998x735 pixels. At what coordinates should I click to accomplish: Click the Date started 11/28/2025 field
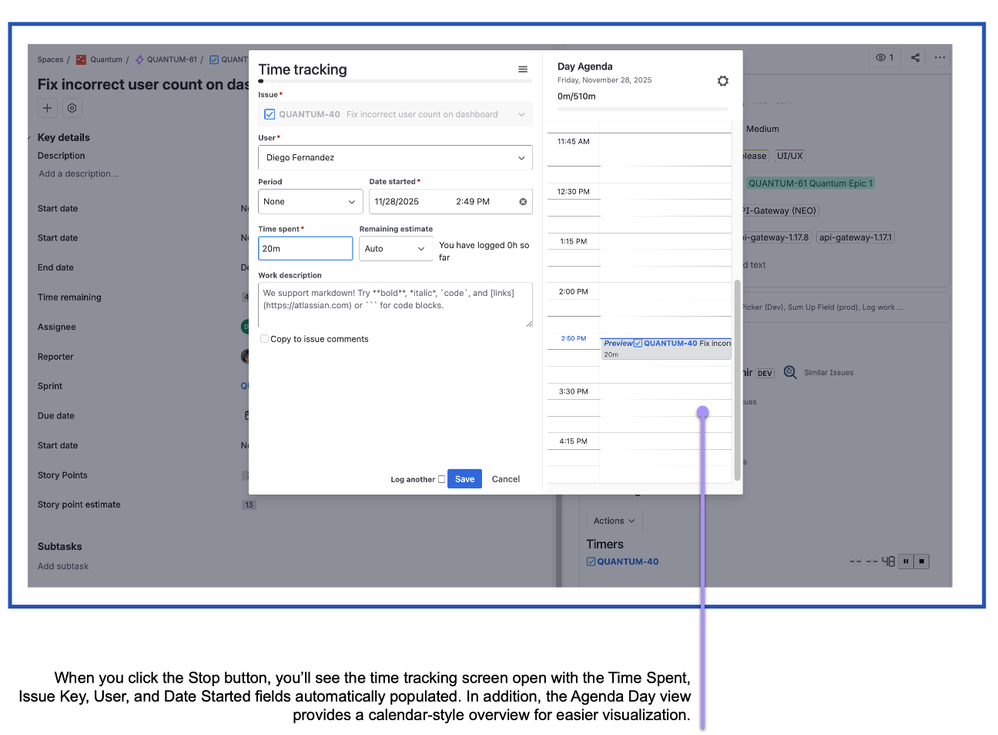click(x=397, y=202)
